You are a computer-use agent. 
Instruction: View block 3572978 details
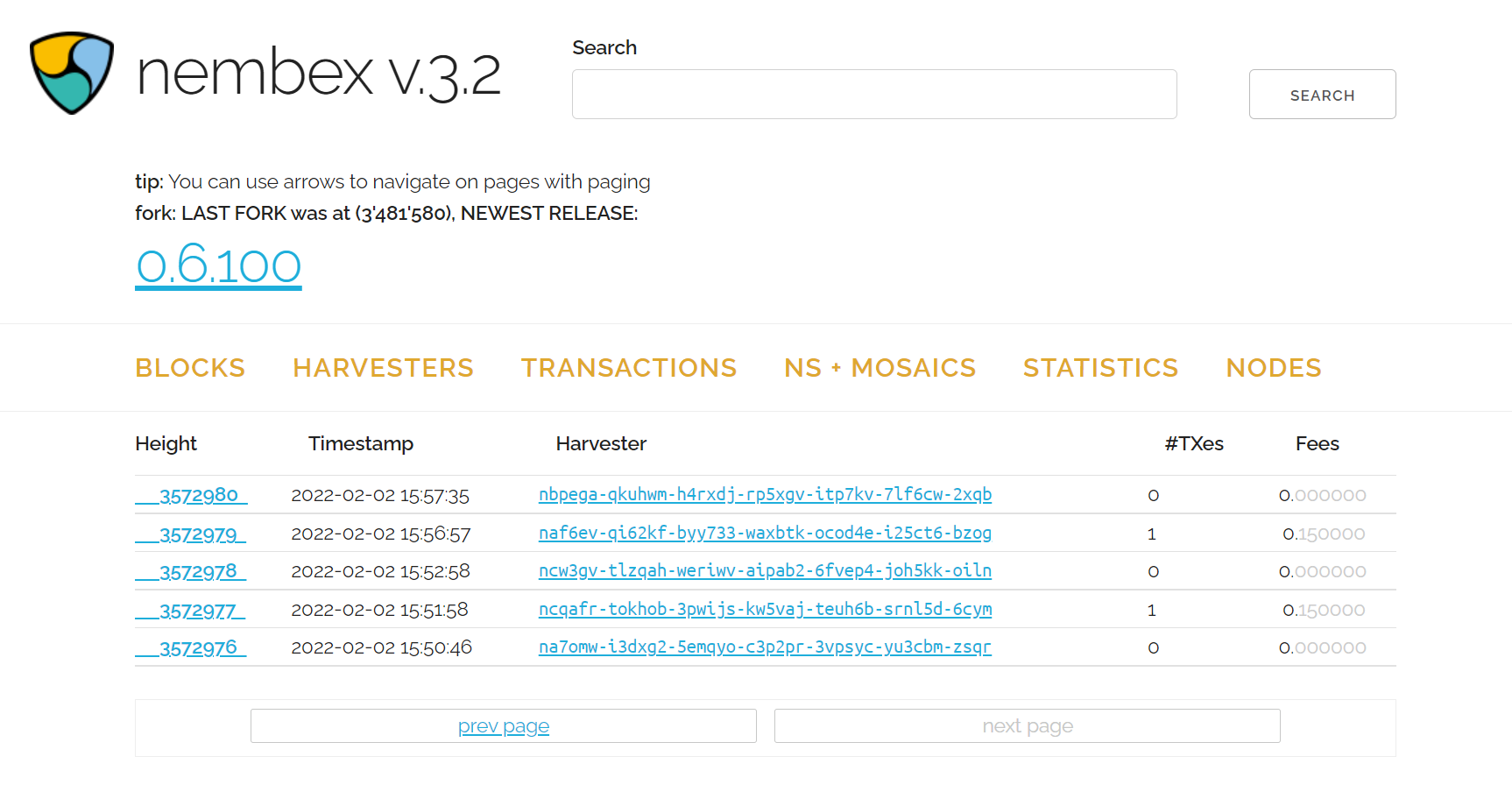point(198,572)
